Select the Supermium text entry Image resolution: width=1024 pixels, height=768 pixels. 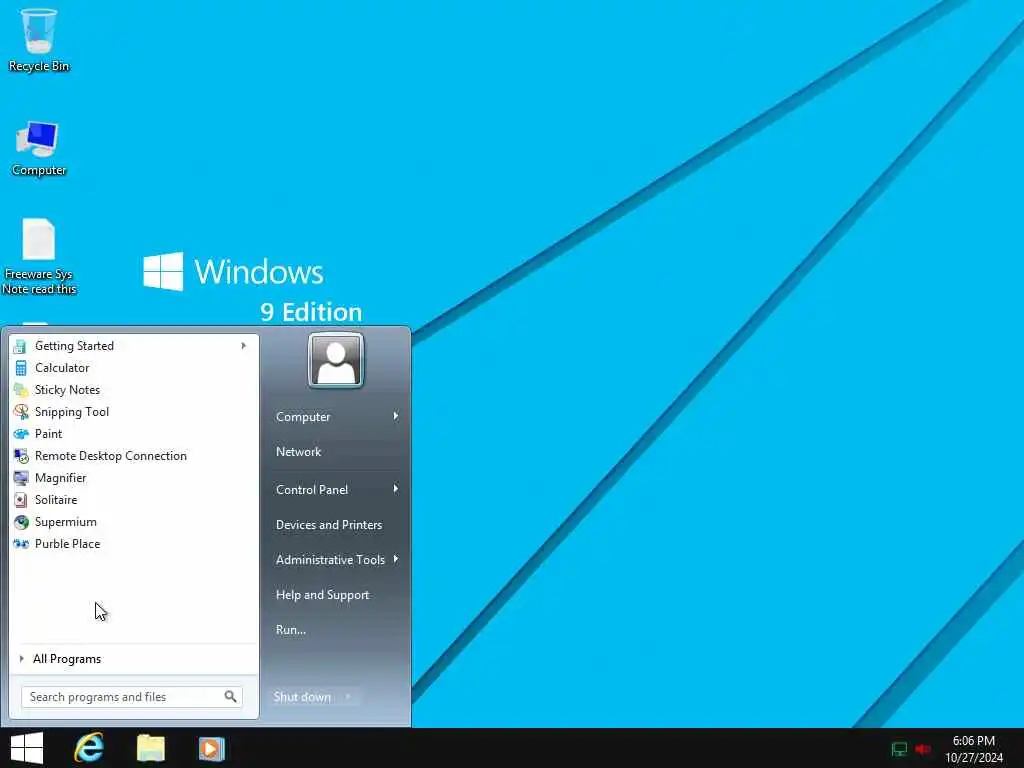coord(66,522)
